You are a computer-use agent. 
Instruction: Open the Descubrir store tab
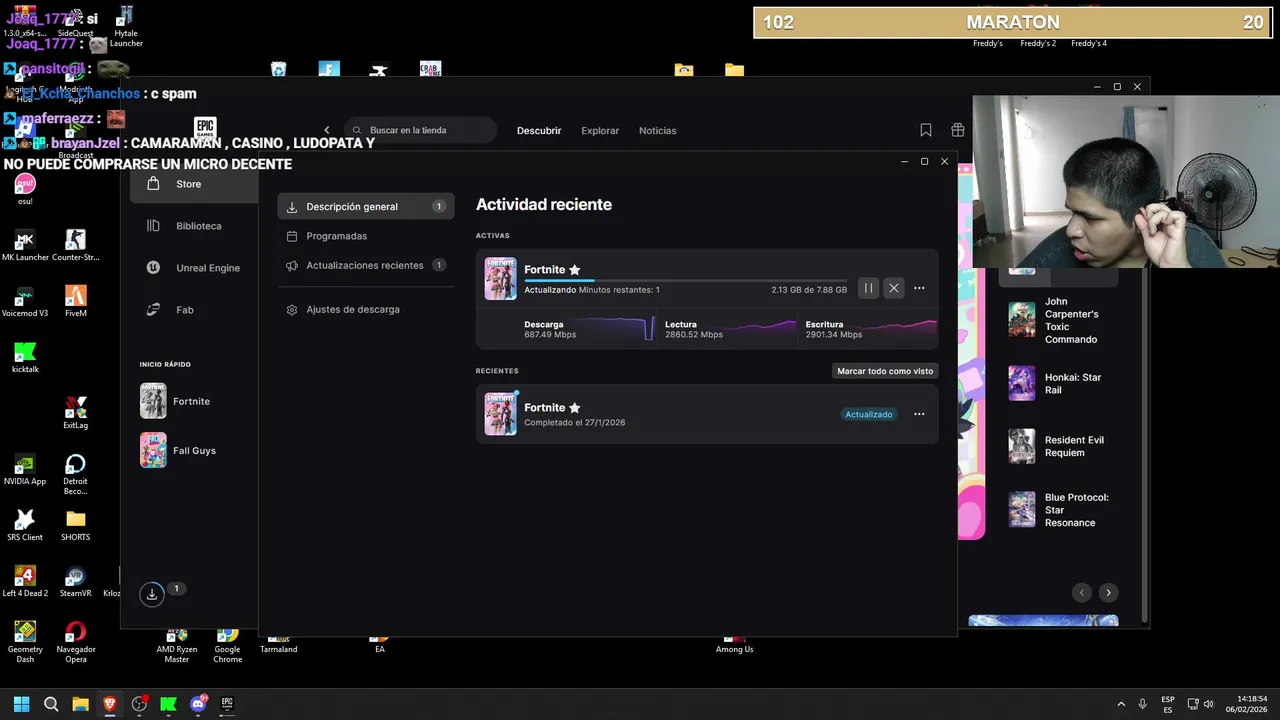(539, 131)
